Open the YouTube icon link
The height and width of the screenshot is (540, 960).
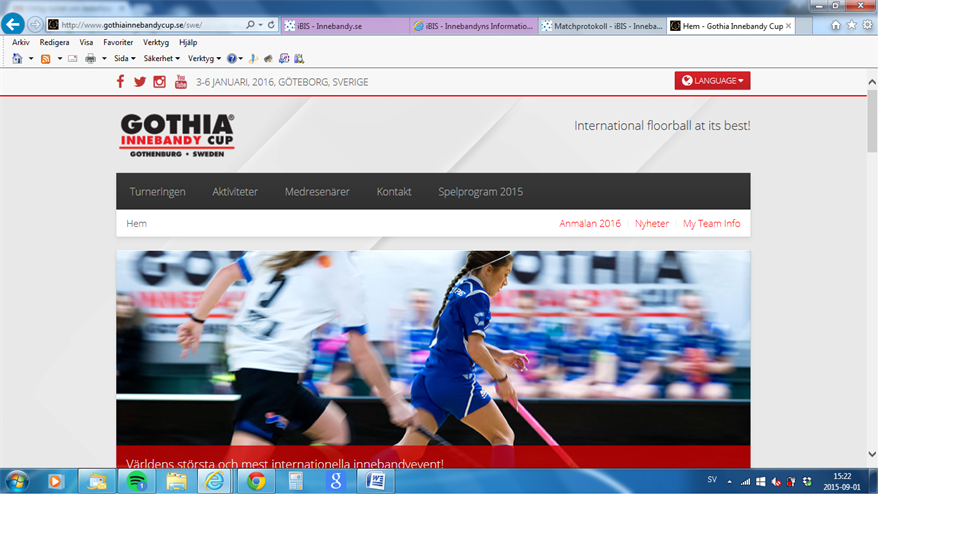181,82
